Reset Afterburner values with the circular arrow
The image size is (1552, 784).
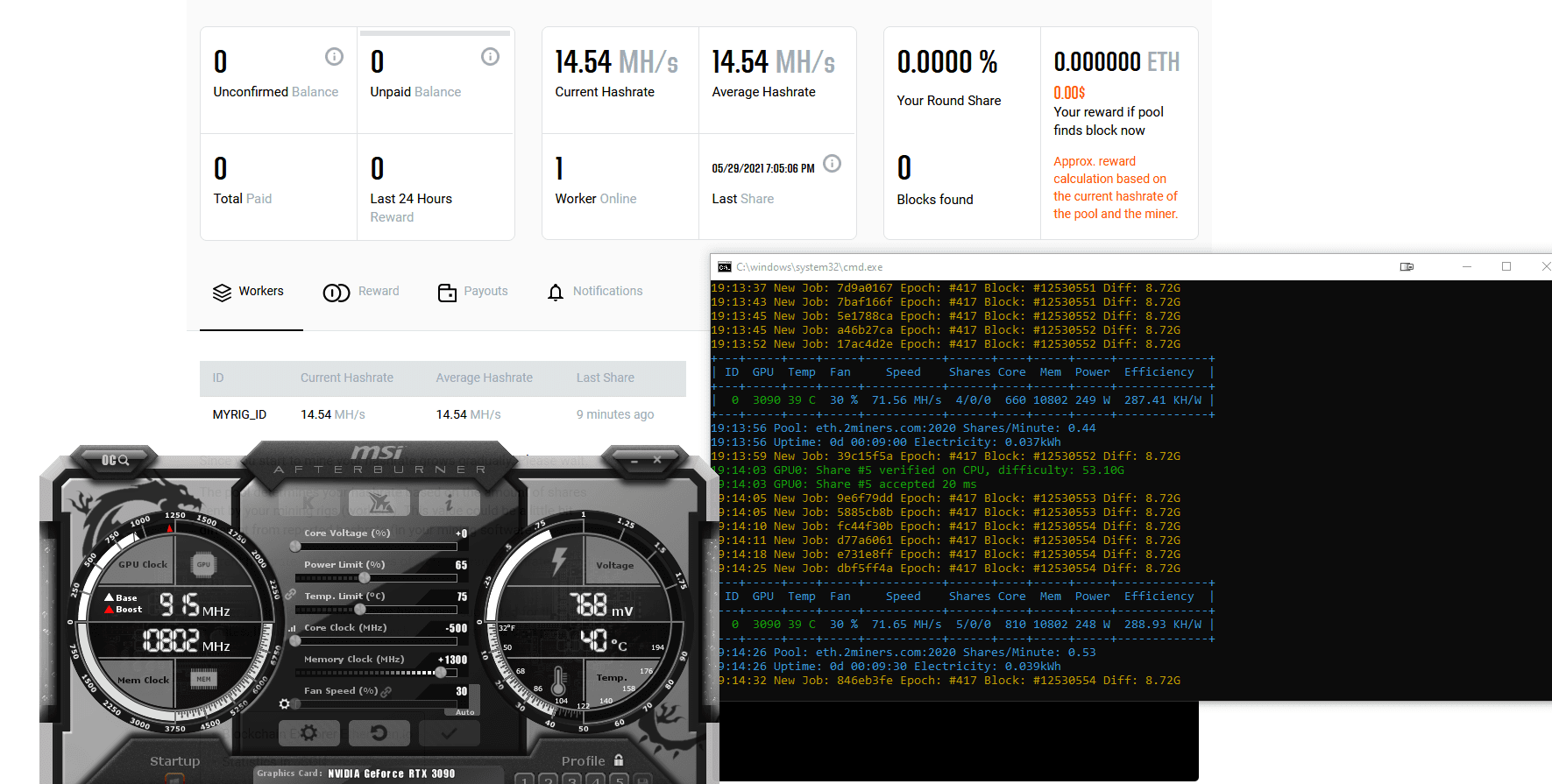(379, 732)
